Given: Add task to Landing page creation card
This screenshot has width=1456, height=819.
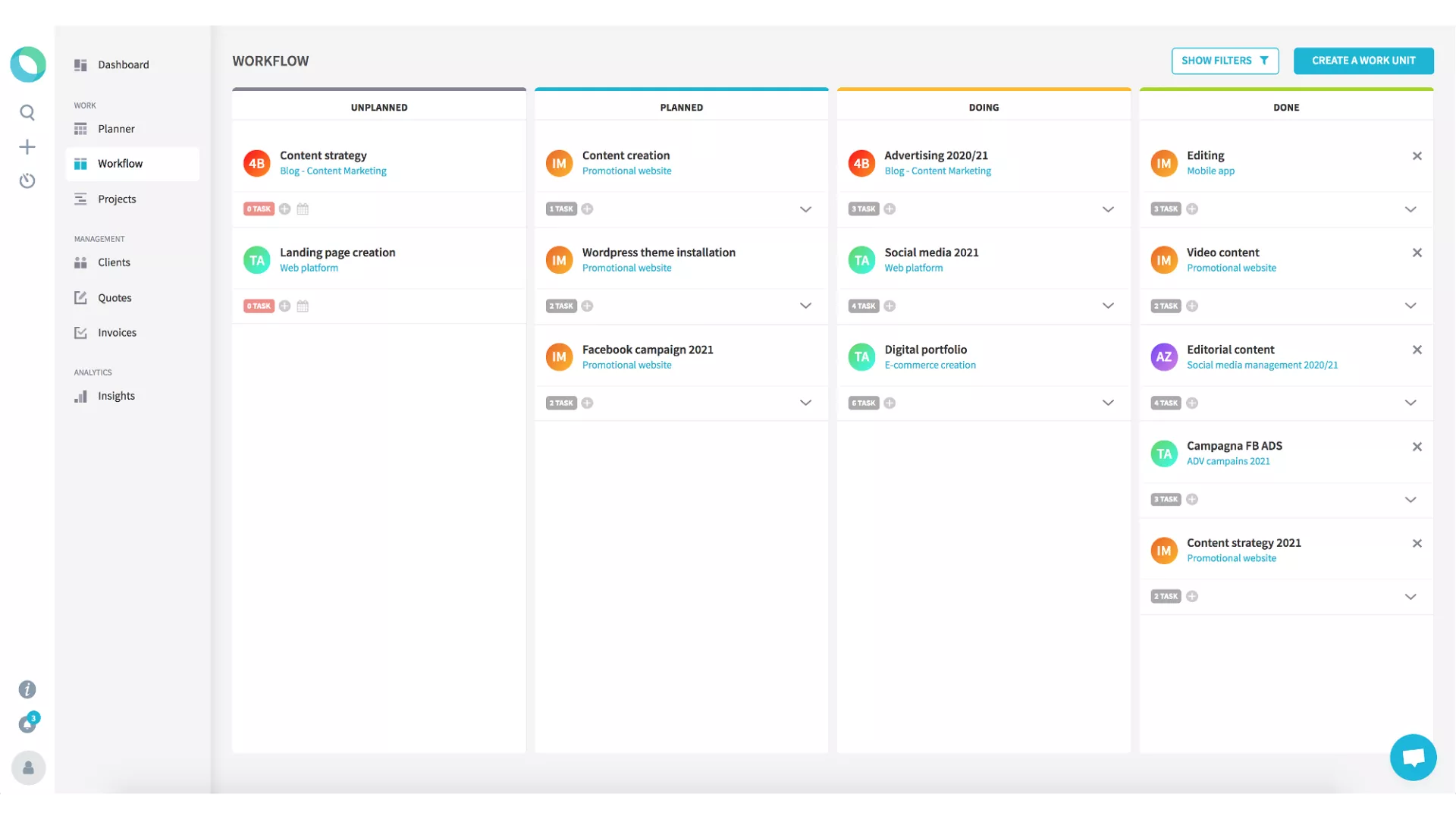Looking at the screenshot, I should pyautogui.click(x=284, y=306).
